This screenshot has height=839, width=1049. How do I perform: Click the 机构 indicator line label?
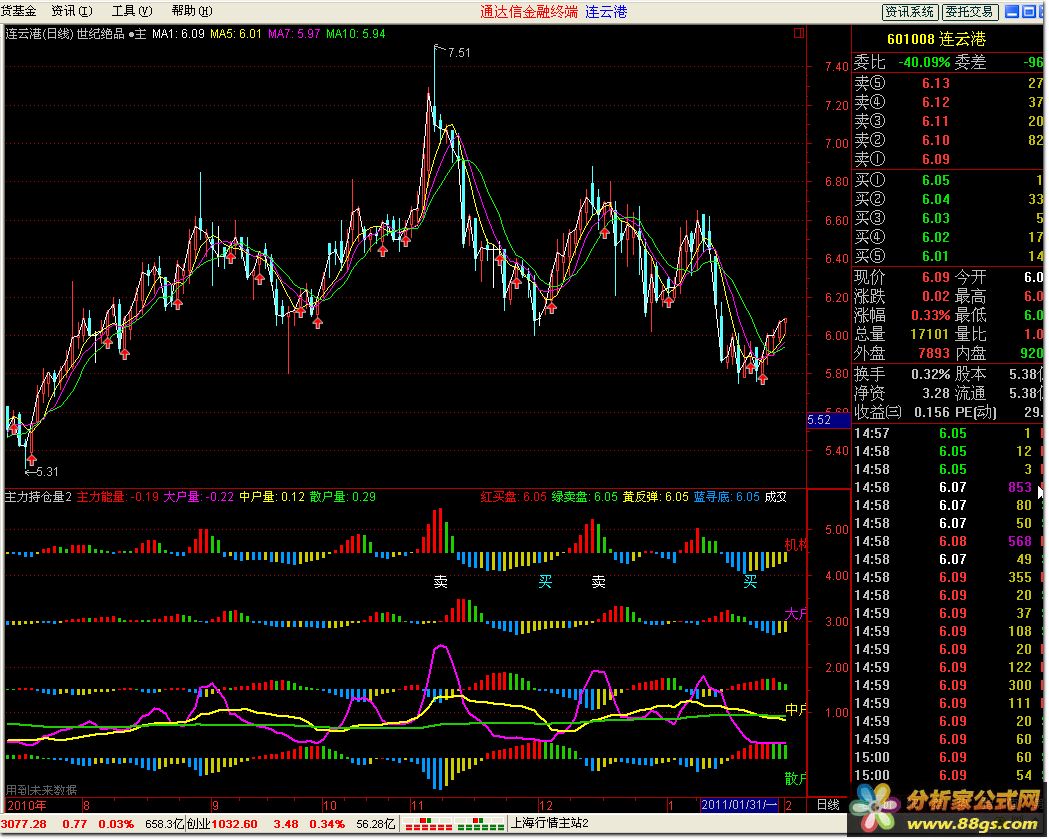pyautogui.click(x=795, y=545)
